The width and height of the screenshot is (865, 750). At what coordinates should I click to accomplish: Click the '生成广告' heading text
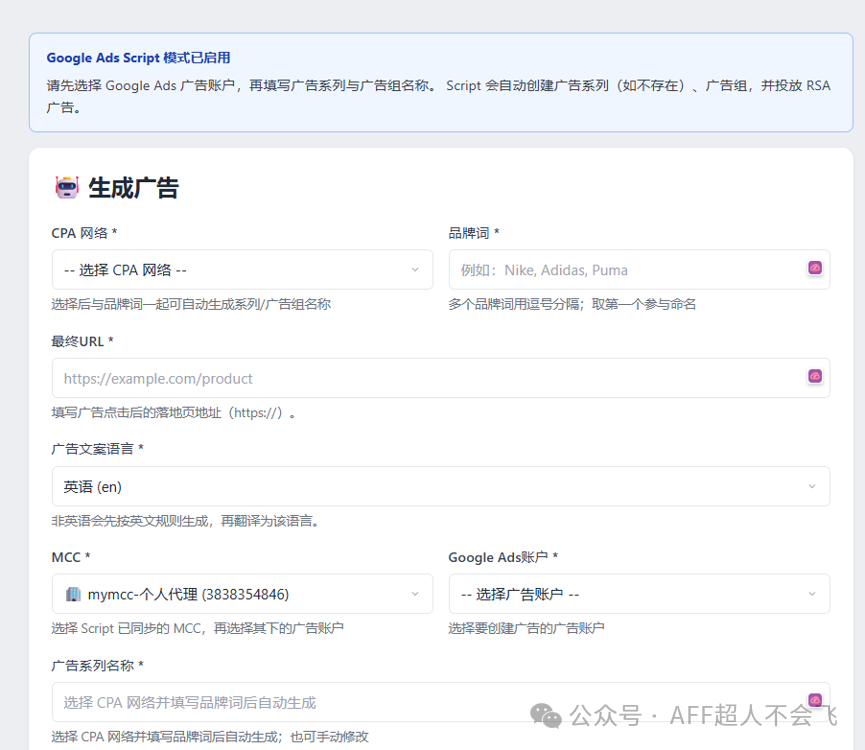click(134, 188)
